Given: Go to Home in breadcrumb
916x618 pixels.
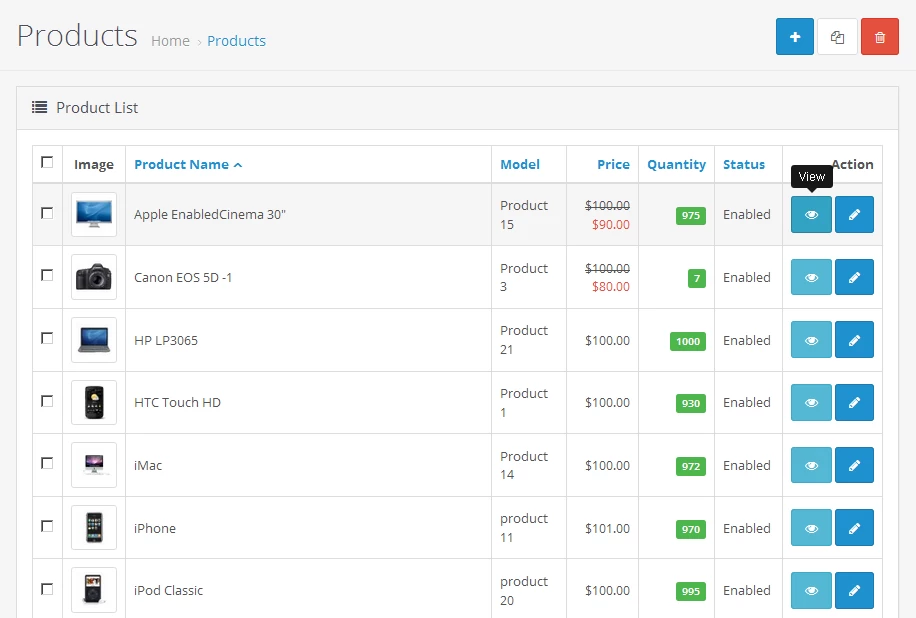Looking at the screenshot, I should pyautogui.click(x=170, y=41).
